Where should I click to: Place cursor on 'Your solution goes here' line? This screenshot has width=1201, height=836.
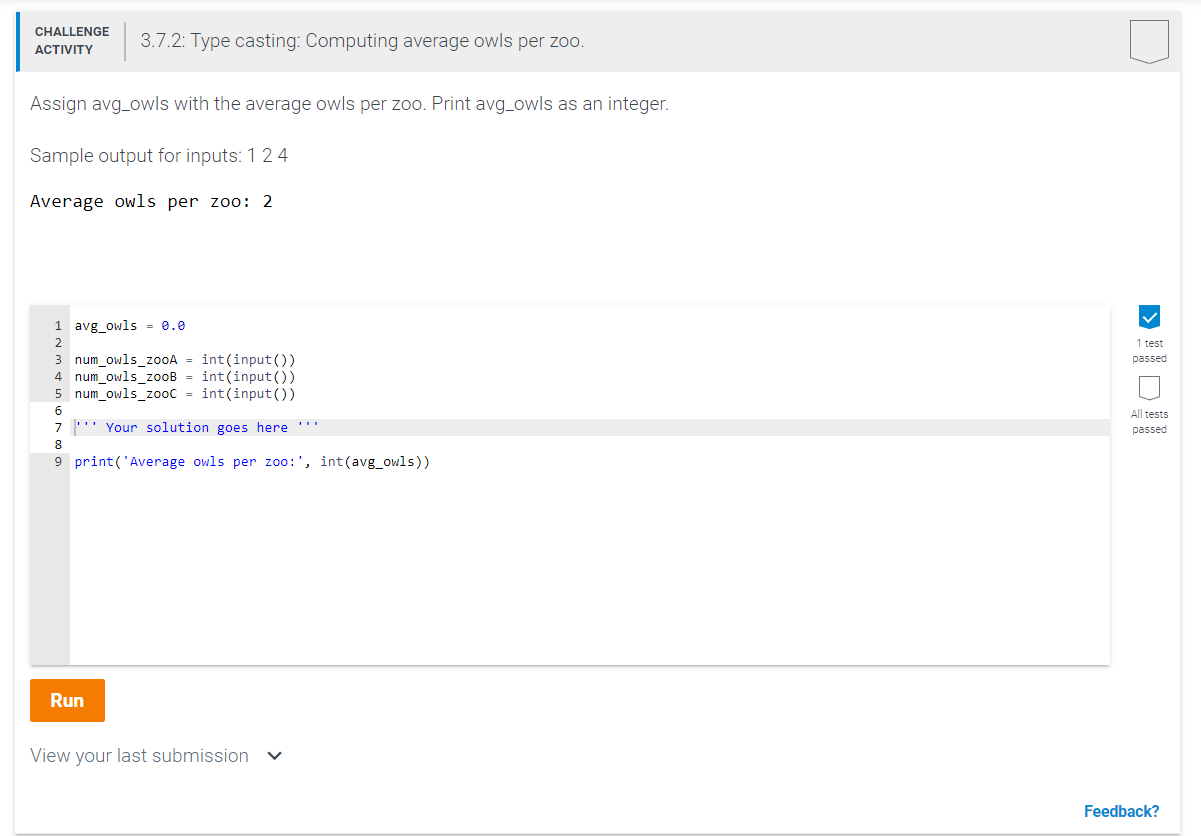(x=590, y=427)
